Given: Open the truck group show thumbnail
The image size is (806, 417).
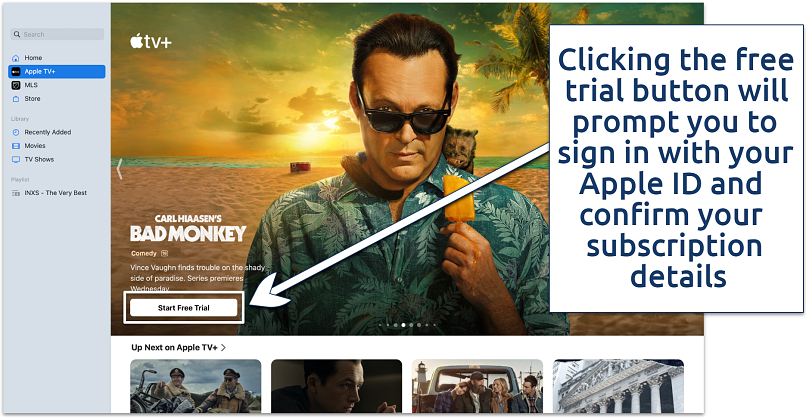Looking at the screenshot, I should click(x=477, y=386).
